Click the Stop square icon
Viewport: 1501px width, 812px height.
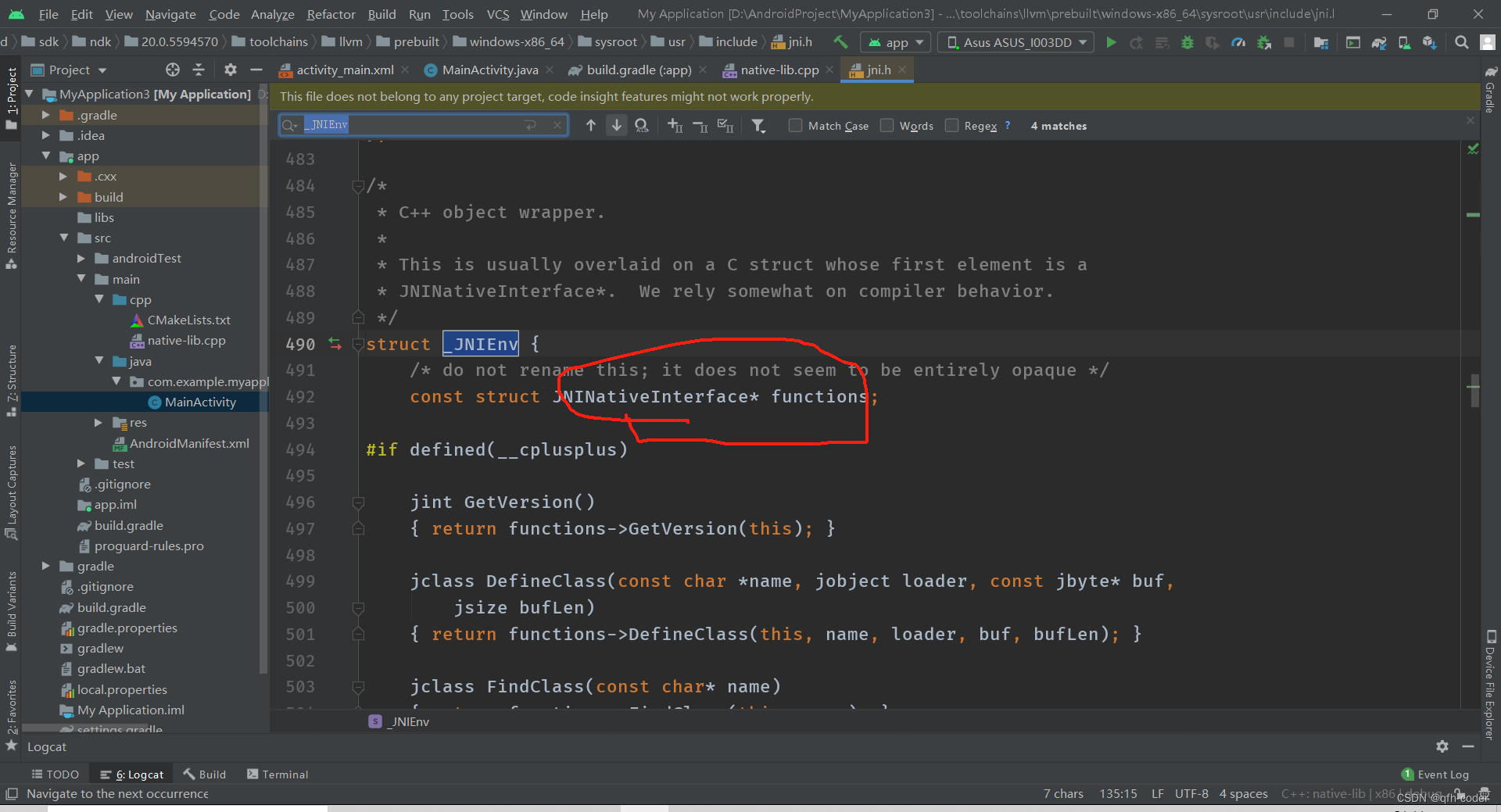click(1289, 42)
